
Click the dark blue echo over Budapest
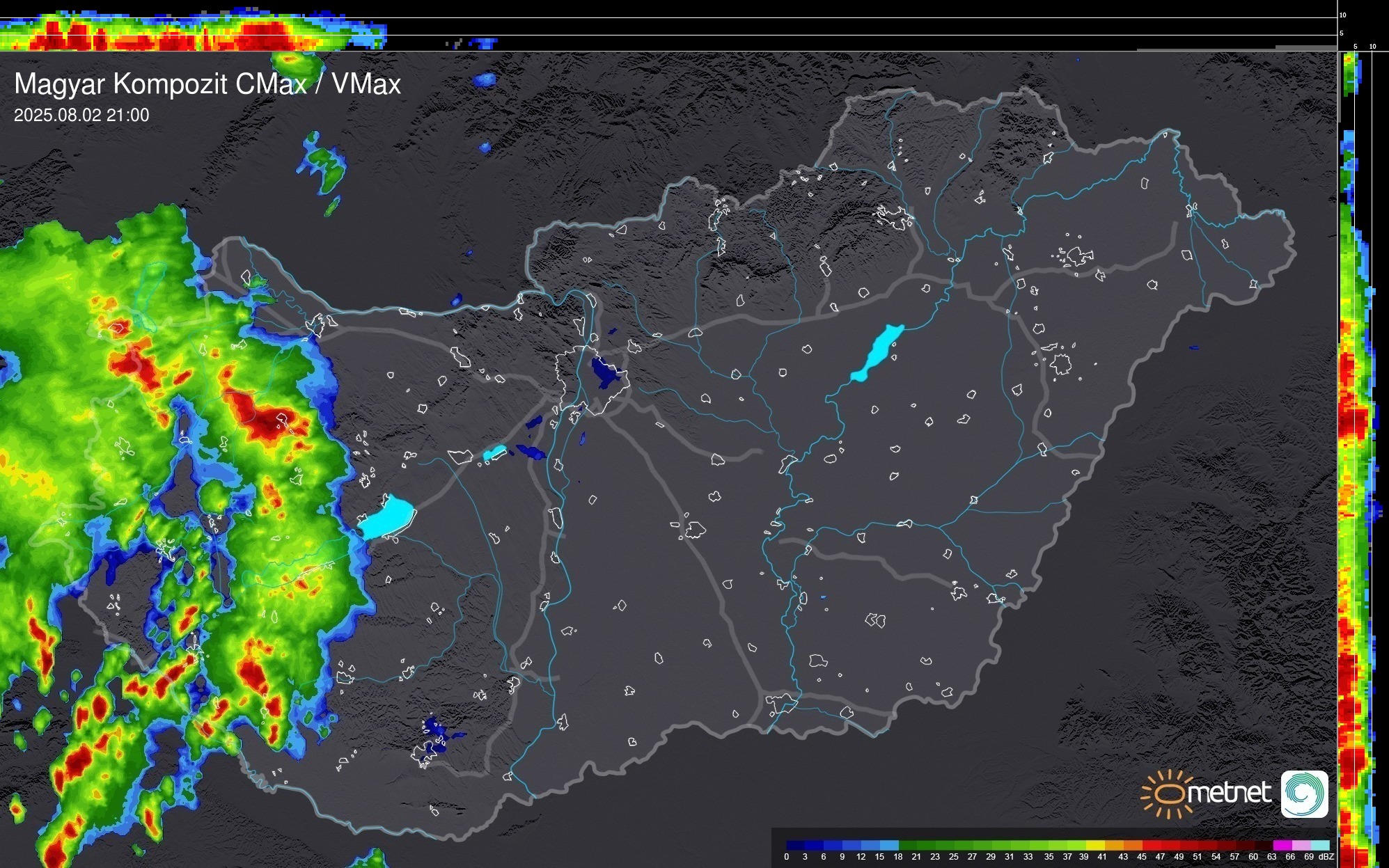click(x=604, y=372)
